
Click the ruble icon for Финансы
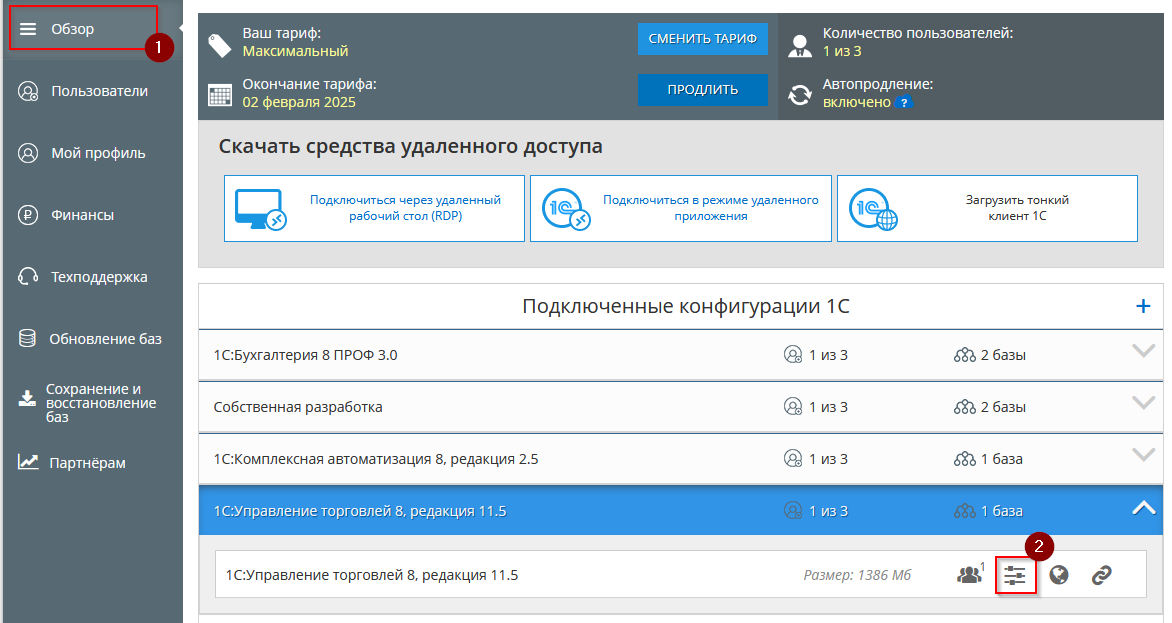pos(28,215)
